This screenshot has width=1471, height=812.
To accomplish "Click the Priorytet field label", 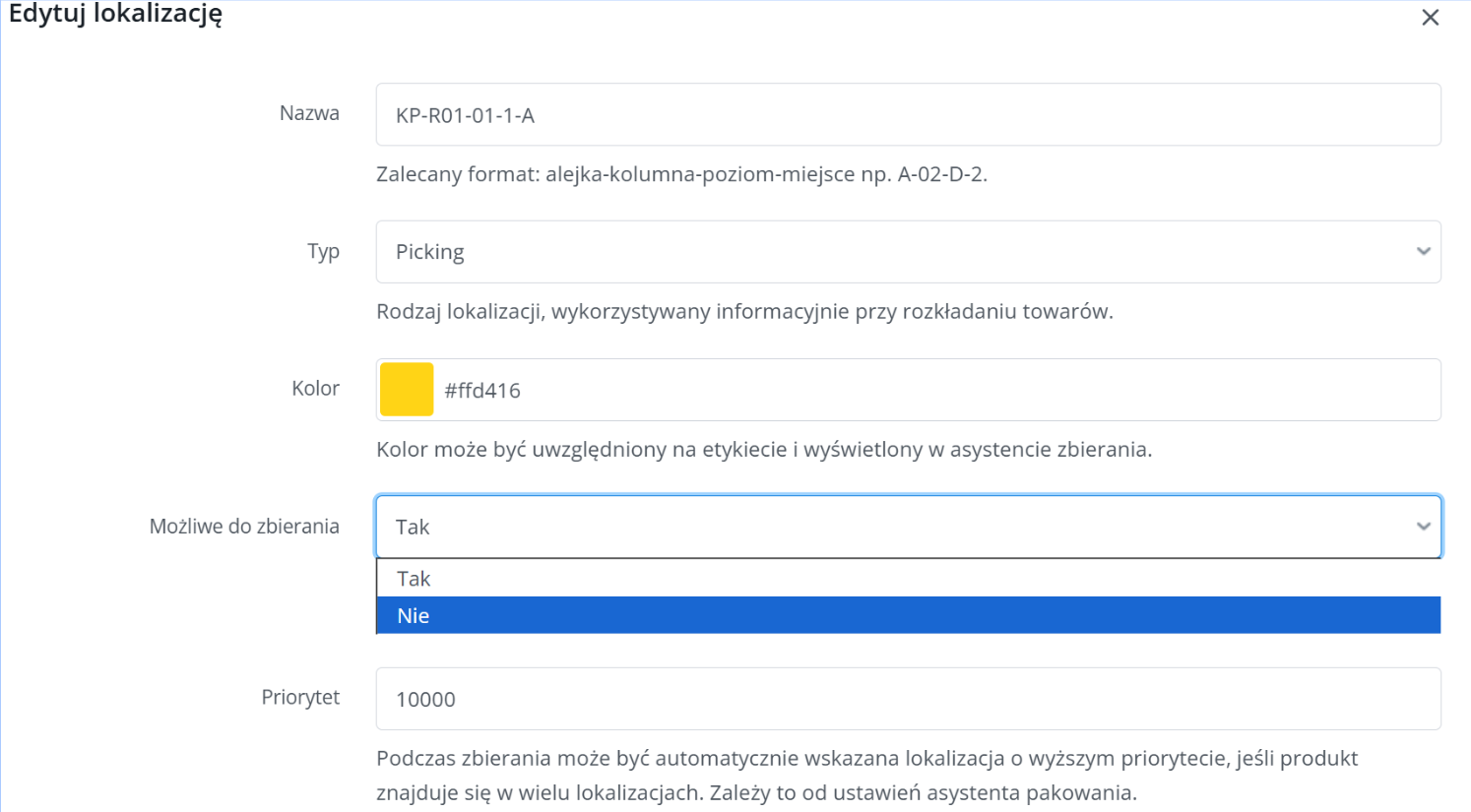I will 300,697.
